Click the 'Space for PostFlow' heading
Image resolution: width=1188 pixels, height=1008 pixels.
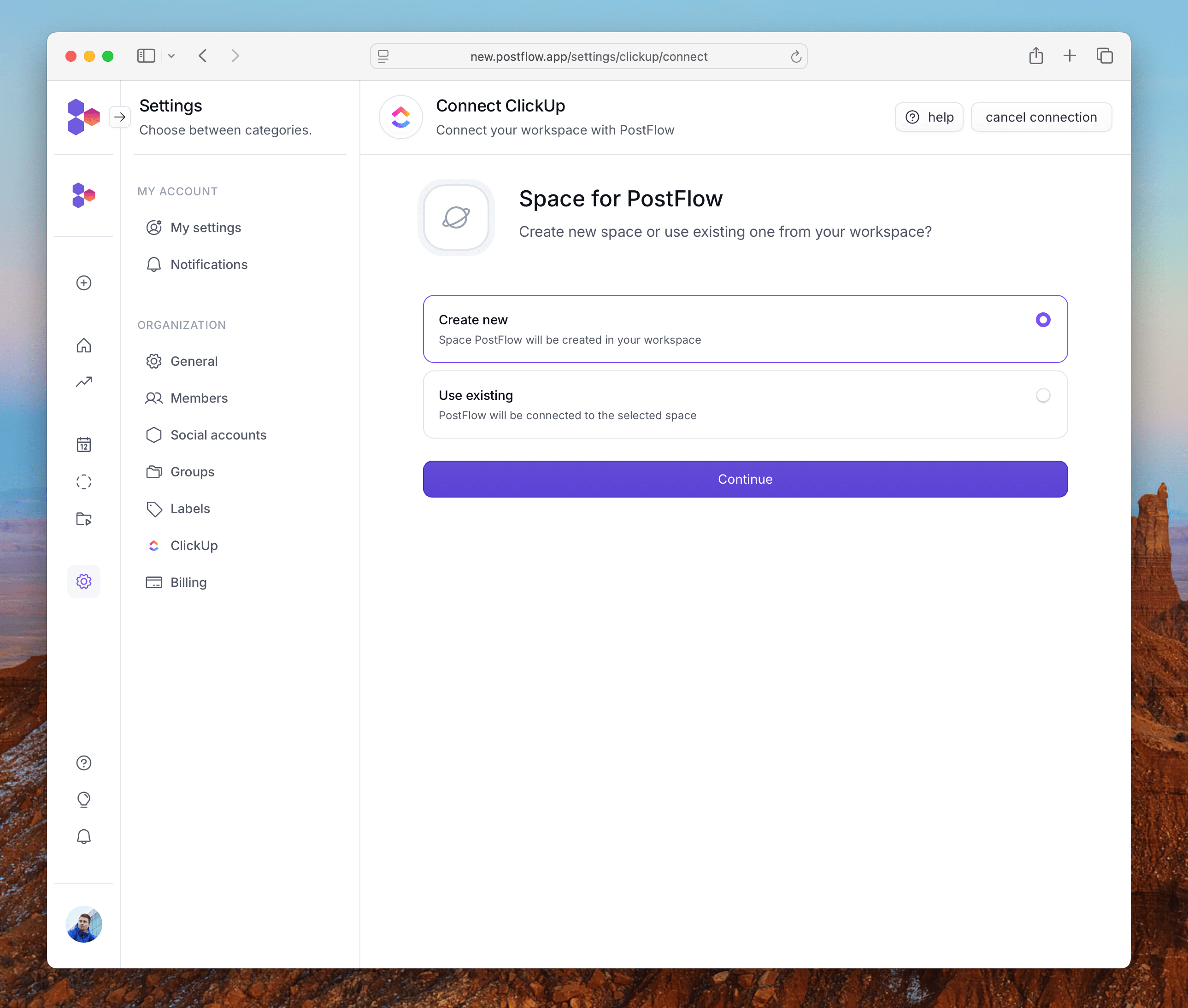pyautogui.click(x=621, y=199)
